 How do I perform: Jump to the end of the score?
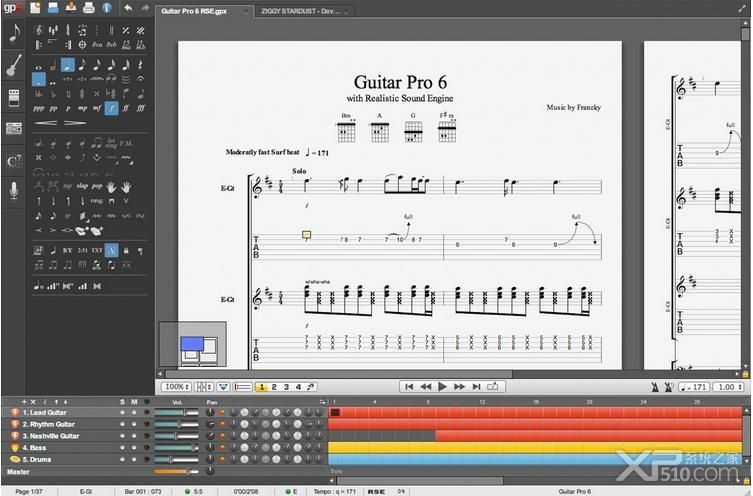[476, 387]
